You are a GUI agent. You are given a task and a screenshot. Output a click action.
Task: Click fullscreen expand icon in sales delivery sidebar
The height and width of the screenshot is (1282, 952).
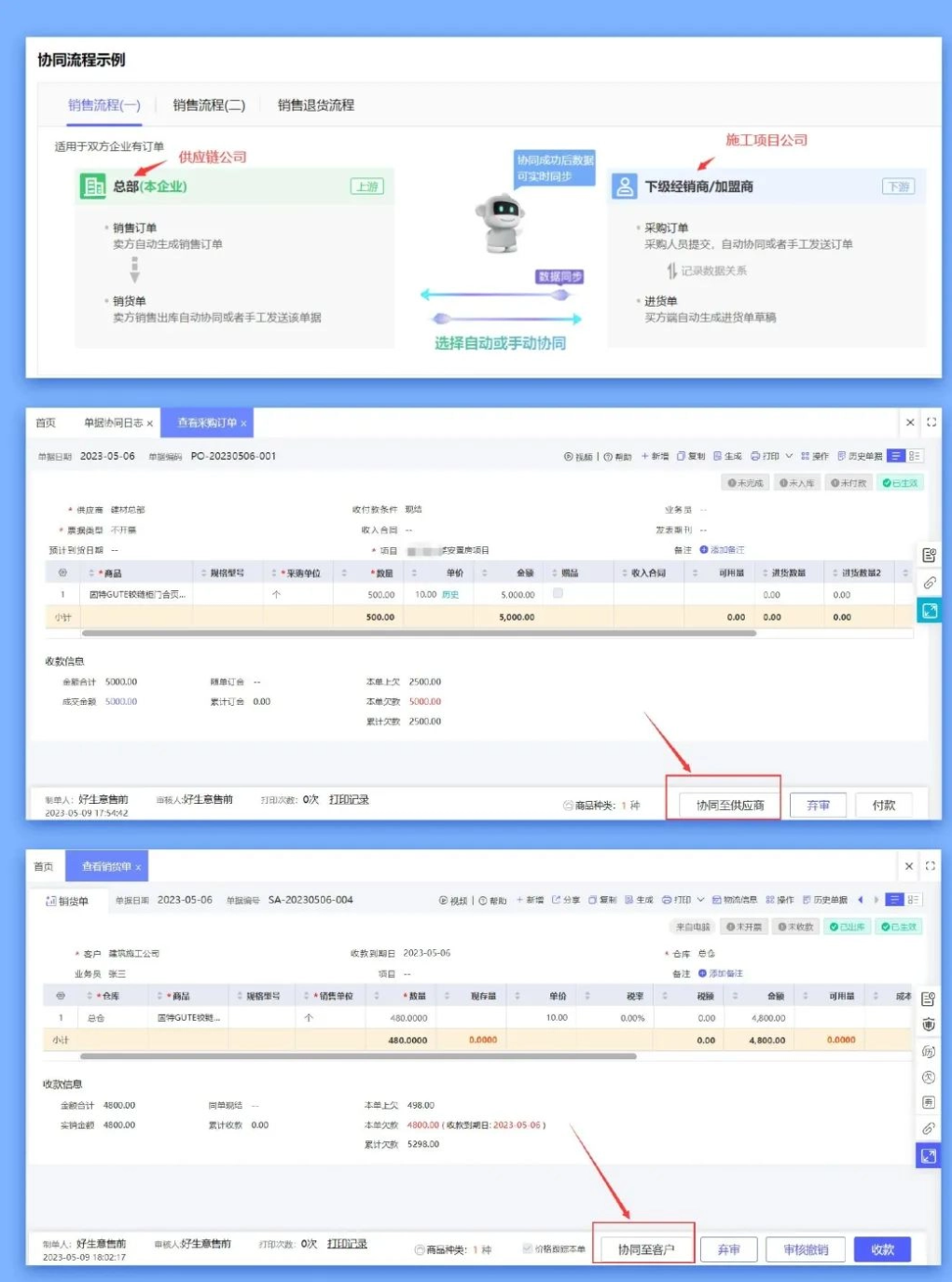[x=929, y=1157]
